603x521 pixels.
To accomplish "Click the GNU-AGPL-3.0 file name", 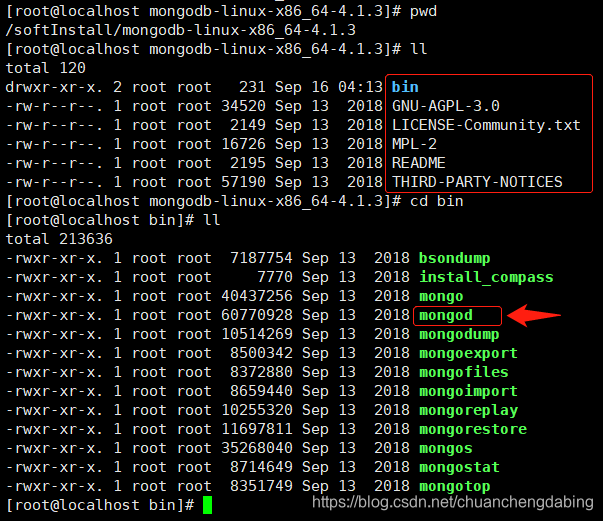I will [x=445, y=106].
